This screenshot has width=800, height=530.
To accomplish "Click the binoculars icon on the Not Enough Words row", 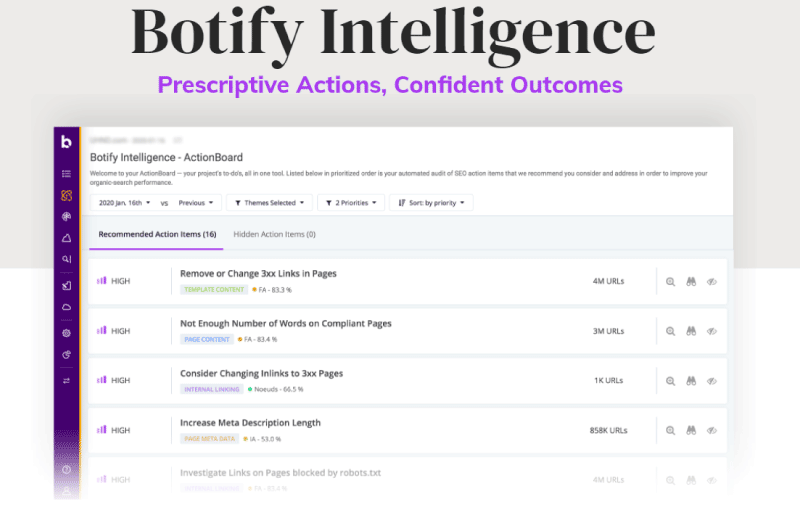I will coord(691,331).
